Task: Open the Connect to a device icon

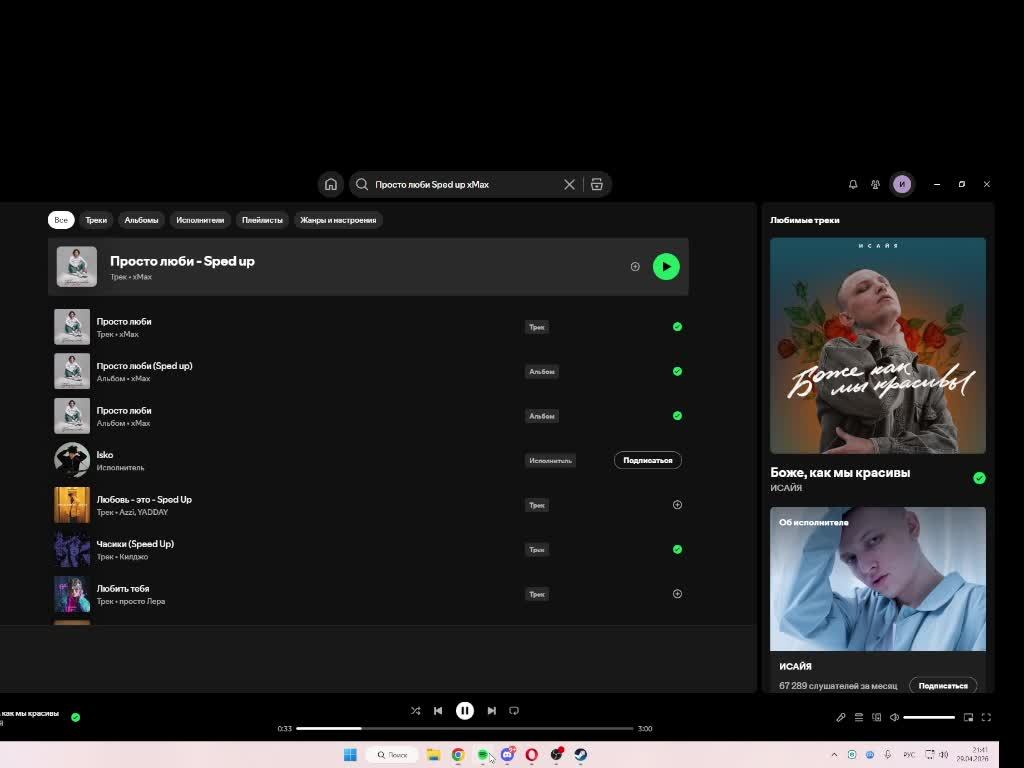Action: 876,717
